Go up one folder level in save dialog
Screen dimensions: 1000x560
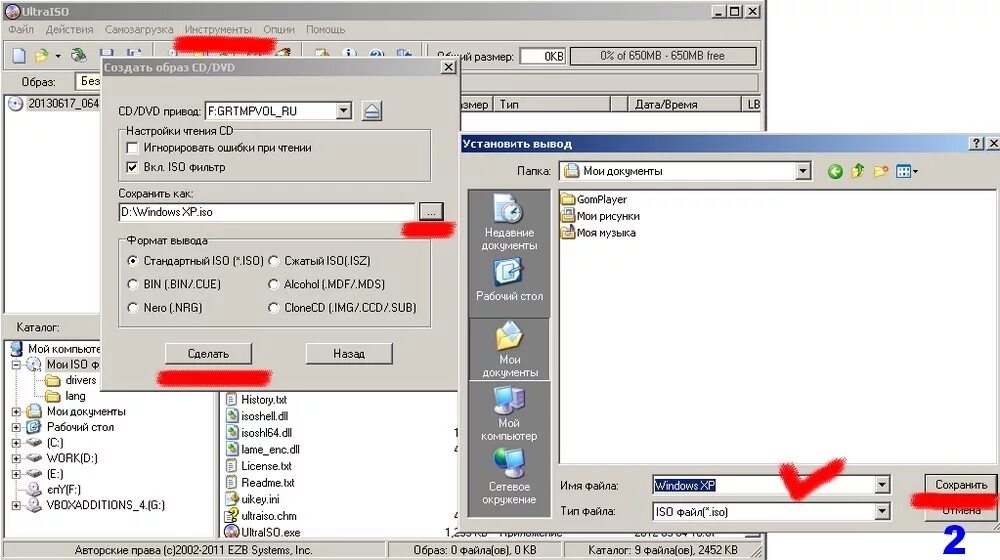(858, 171)
